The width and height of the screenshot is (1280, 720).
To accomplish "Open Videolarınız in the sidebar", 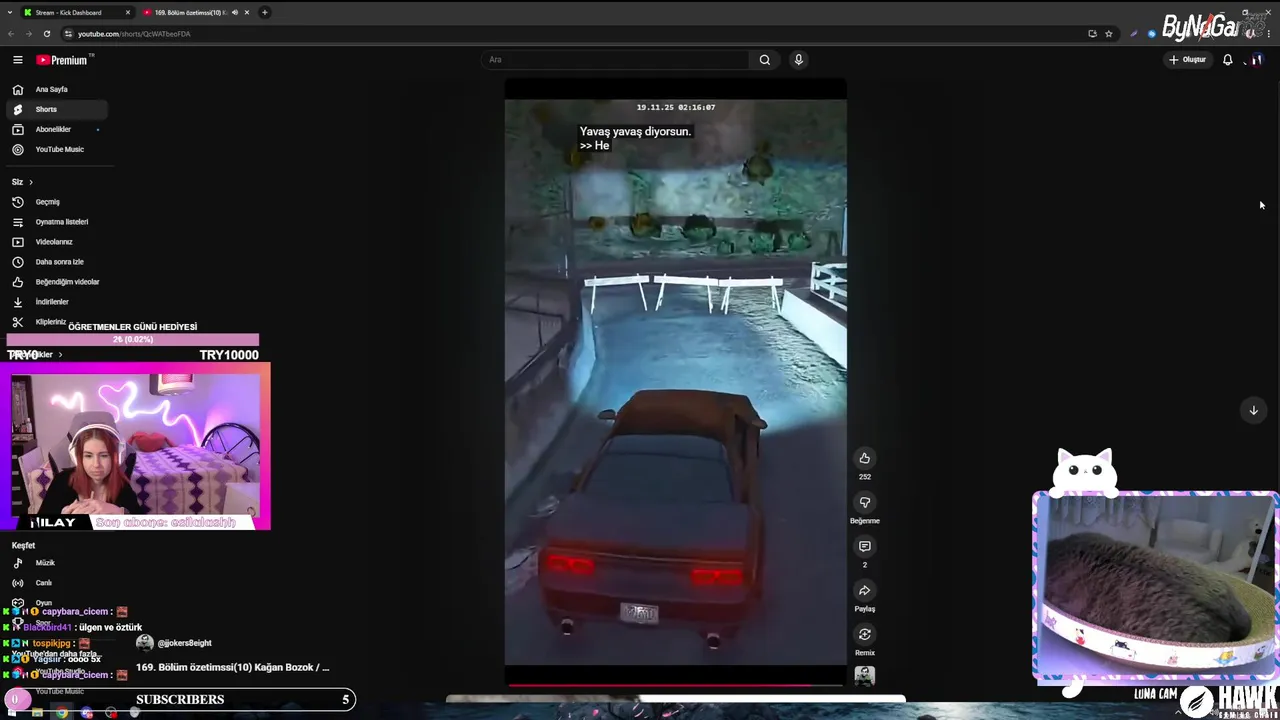I will pyautogui.click(x=56, y=242).
